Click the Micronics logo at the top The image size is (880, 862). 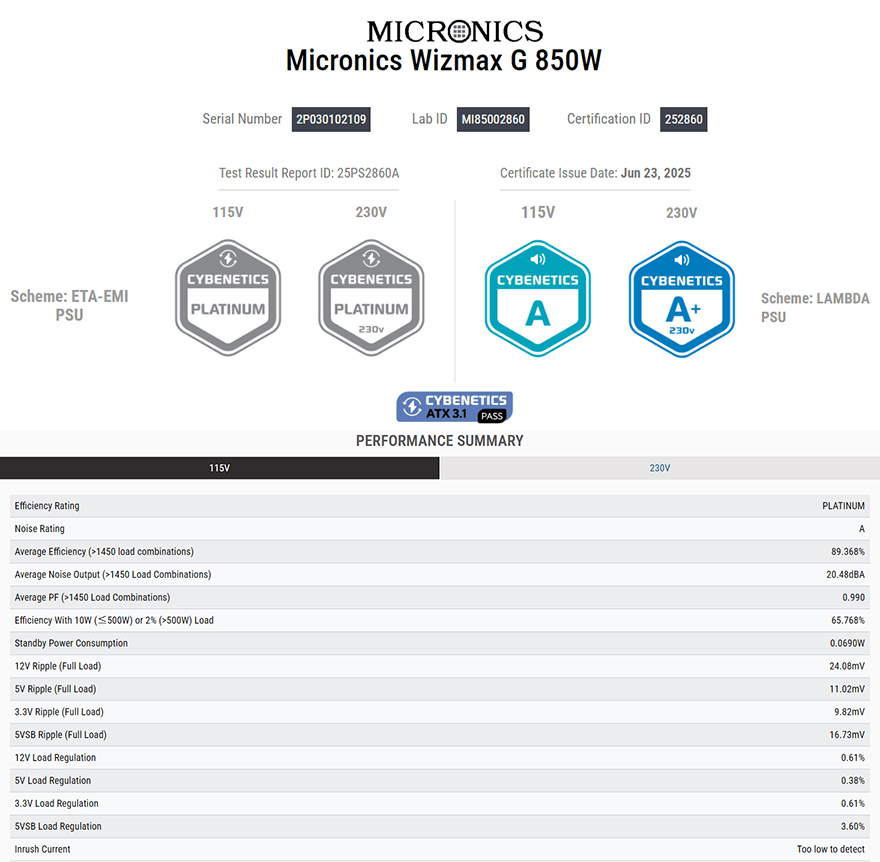[455, 31]
